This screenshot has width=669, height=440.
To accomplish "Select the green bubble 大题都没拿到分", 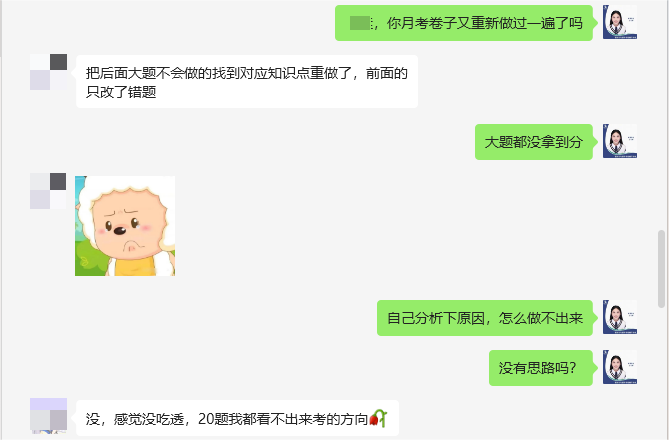I will coord(534,142).
